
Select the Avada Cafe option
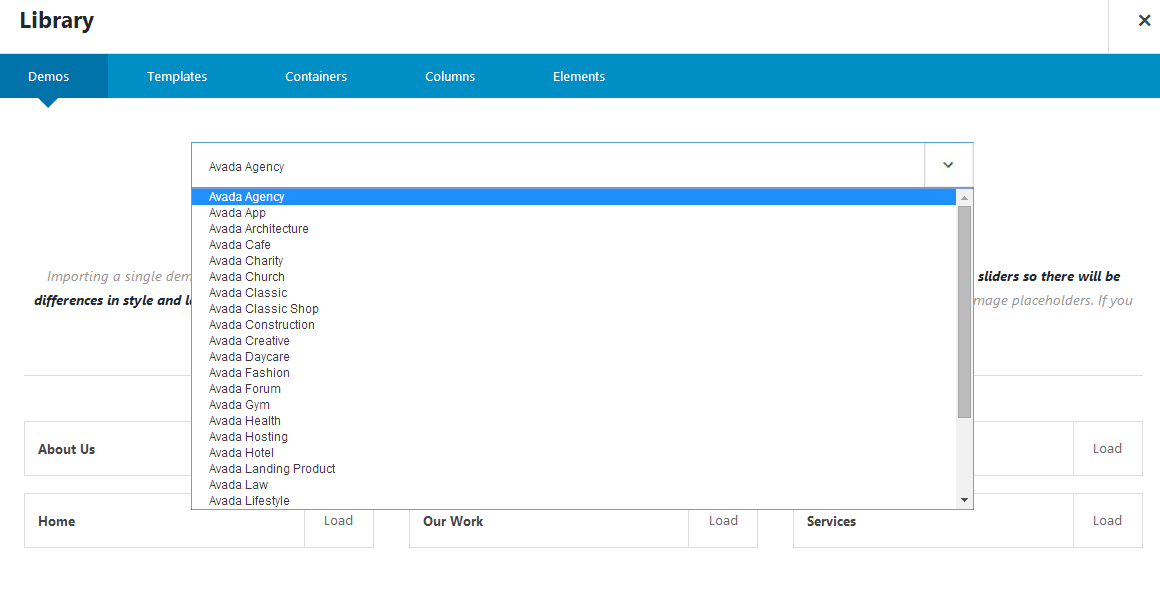click(x=574, y=245)
